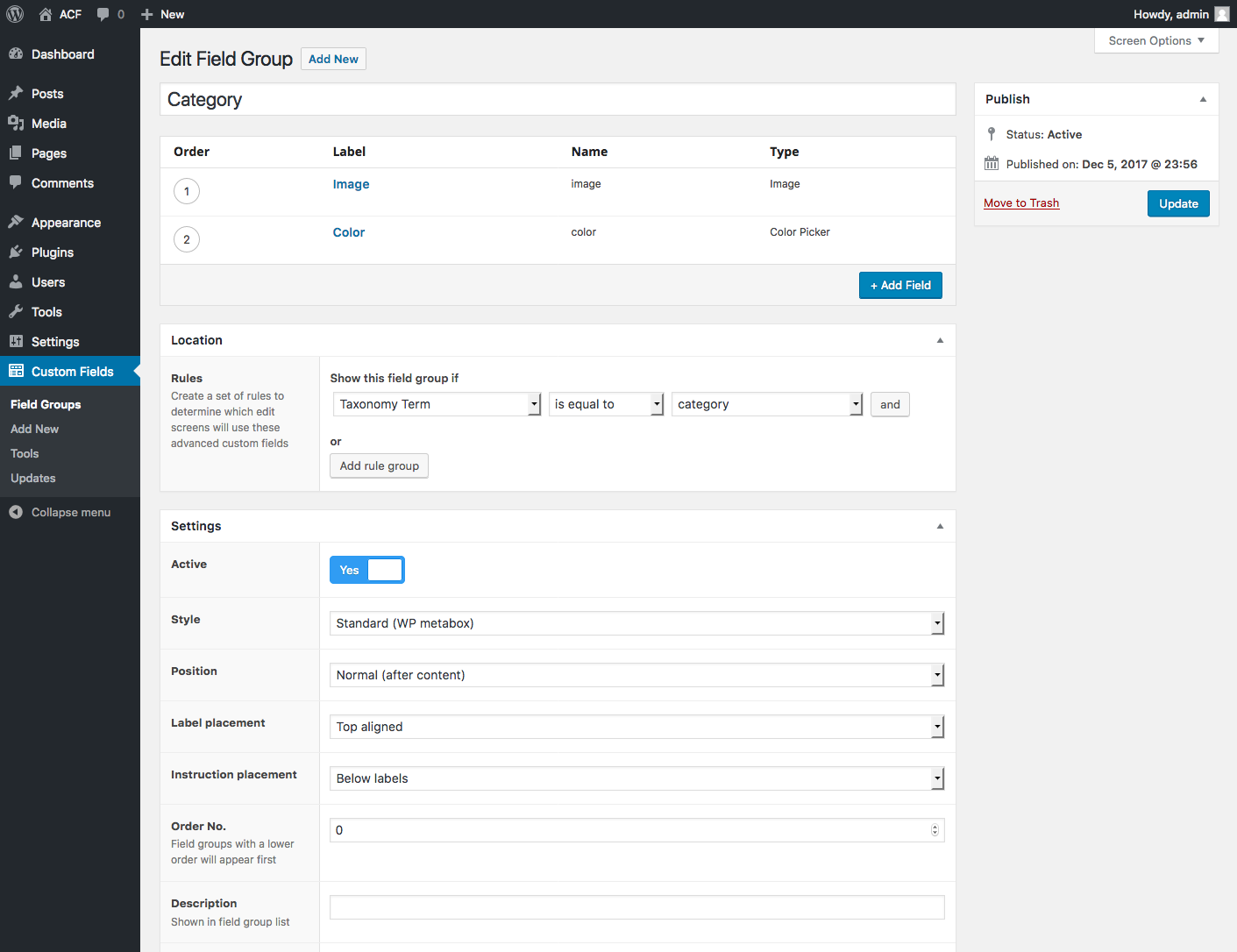Viewport: 1237px width, 952px height.
Task: Click the Category field group title input
Action: pyautogui.click(x=558, y=99)
